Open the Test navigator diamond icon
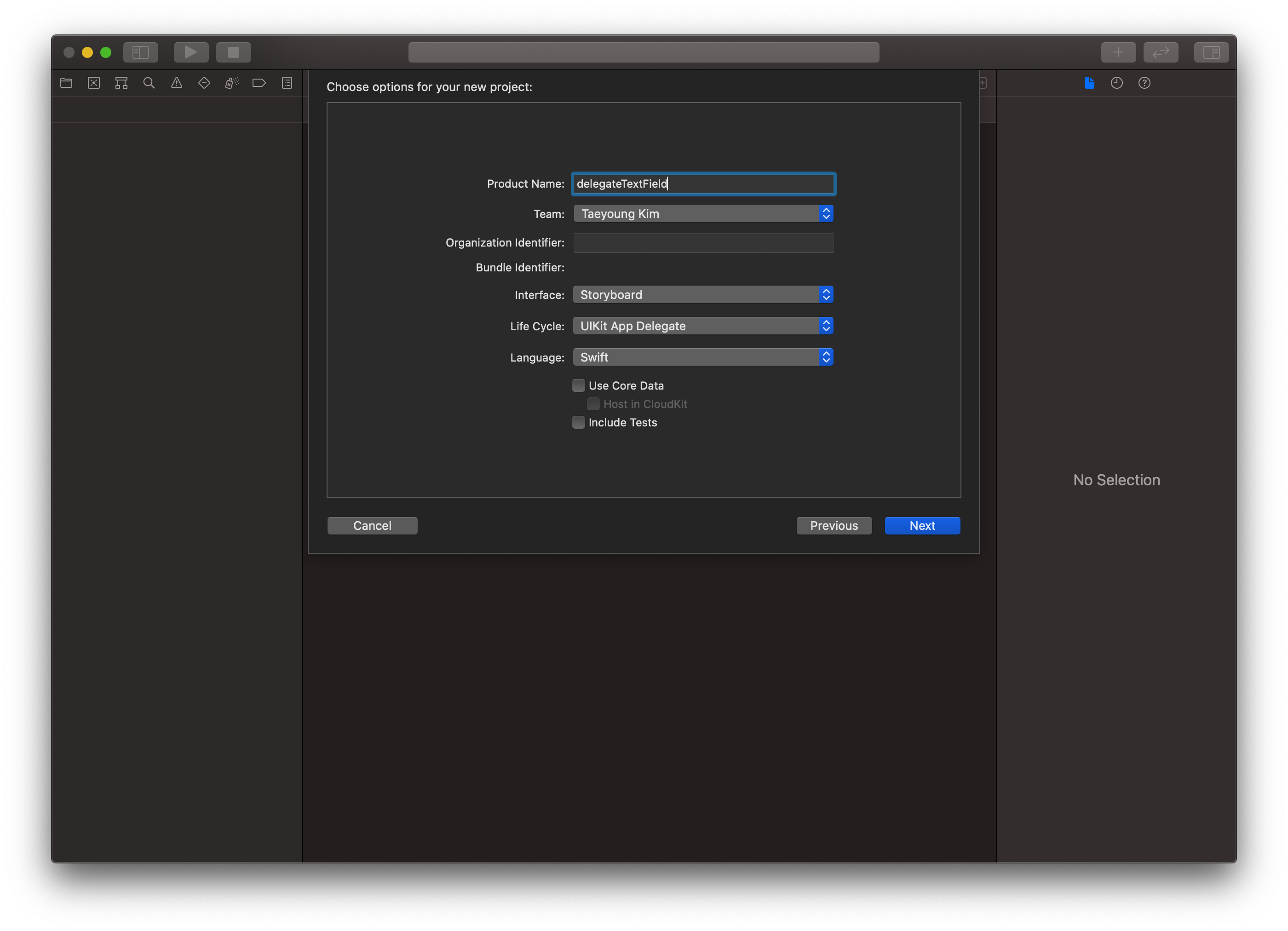This screenshot has height=931, width=1288. pyautogui.click(x=204, y=83)
